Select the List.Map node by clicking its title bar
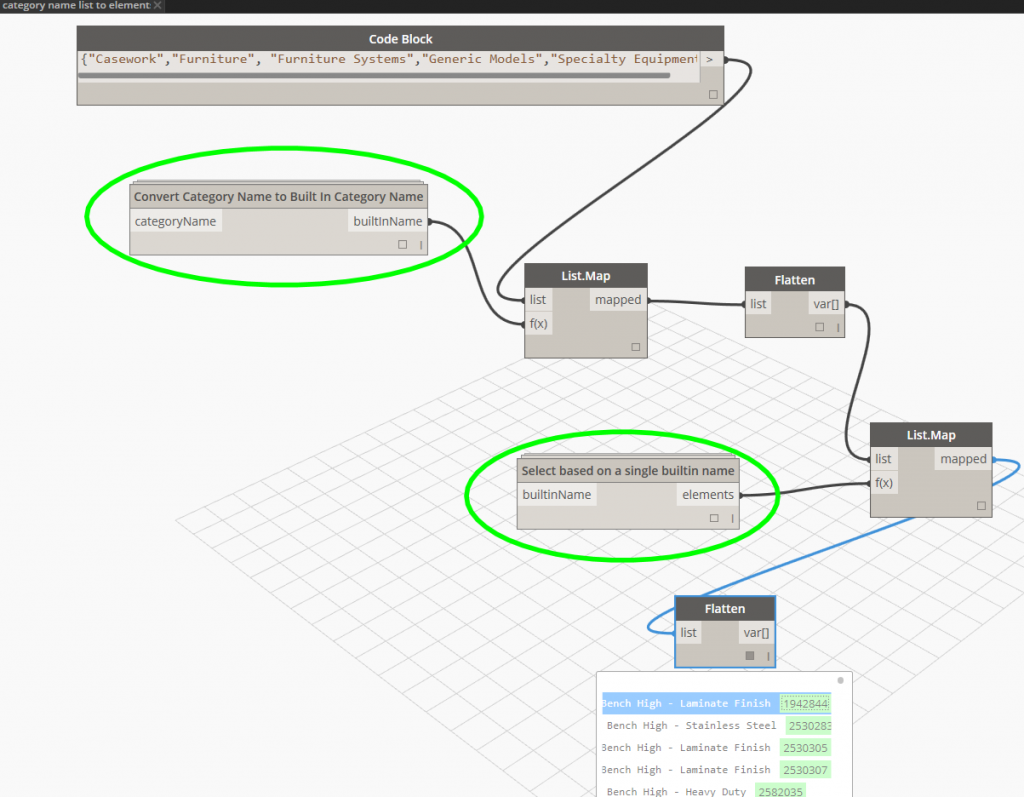The width and height of the screenshot is (1024, 797). pyautogui.click(x=585, y=275)
